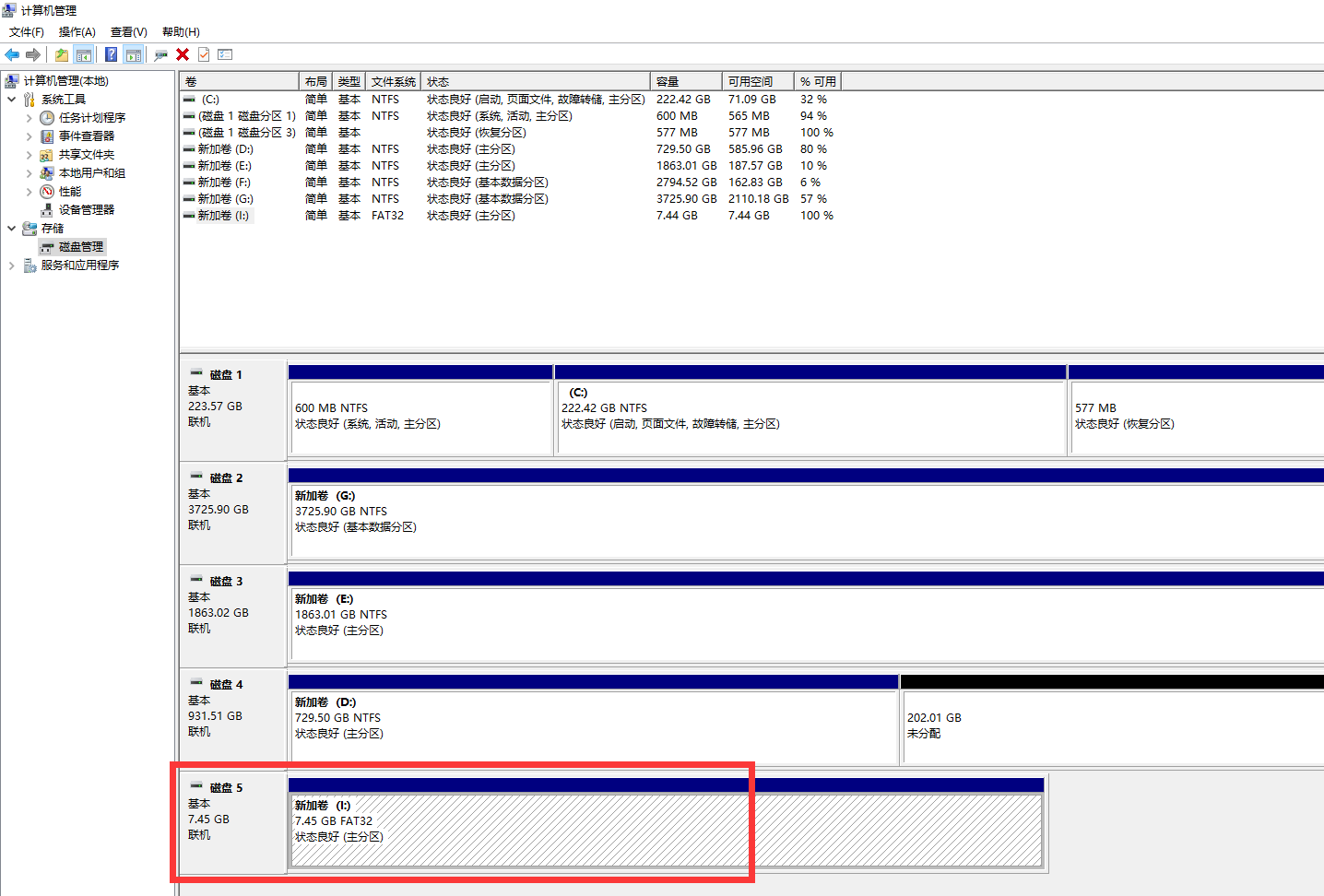Screen dimensions: 1324x896
Task: Select 磁盘管理 in the tree
Action: (81, 247)
